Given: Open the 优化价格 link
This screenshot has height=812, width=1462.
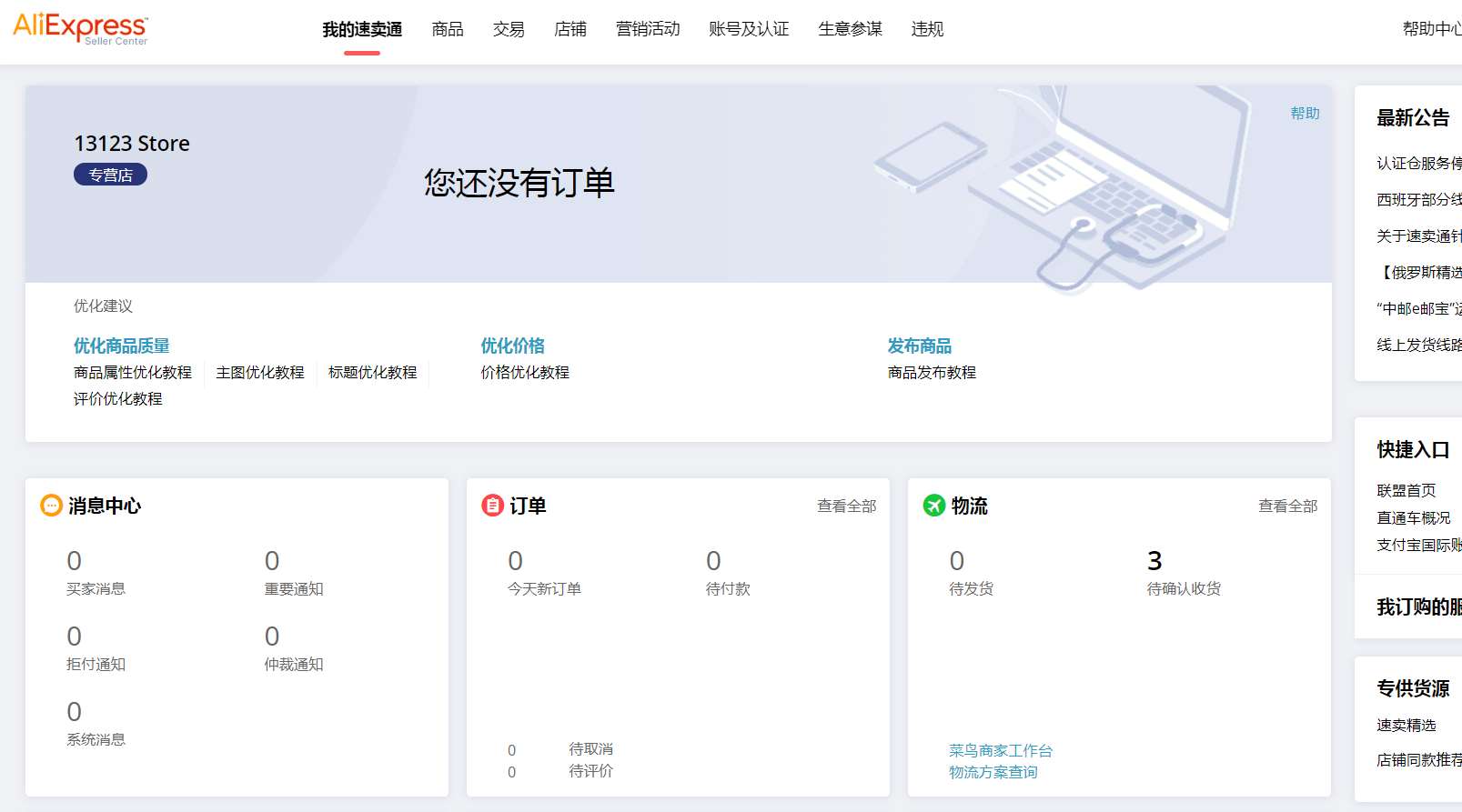Looking at the screenshot, I should (x=513, y=346).
